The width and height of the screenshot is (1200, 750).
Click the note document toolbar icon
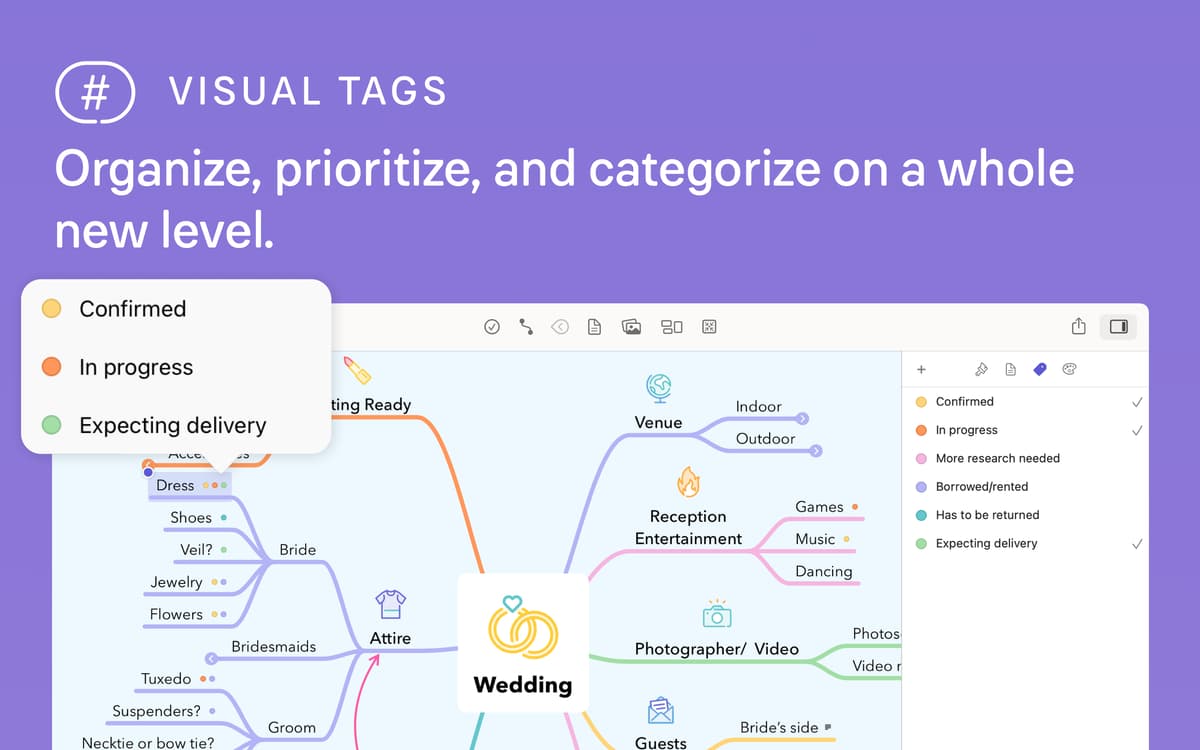pyautogui.click(x=594, y=327)
